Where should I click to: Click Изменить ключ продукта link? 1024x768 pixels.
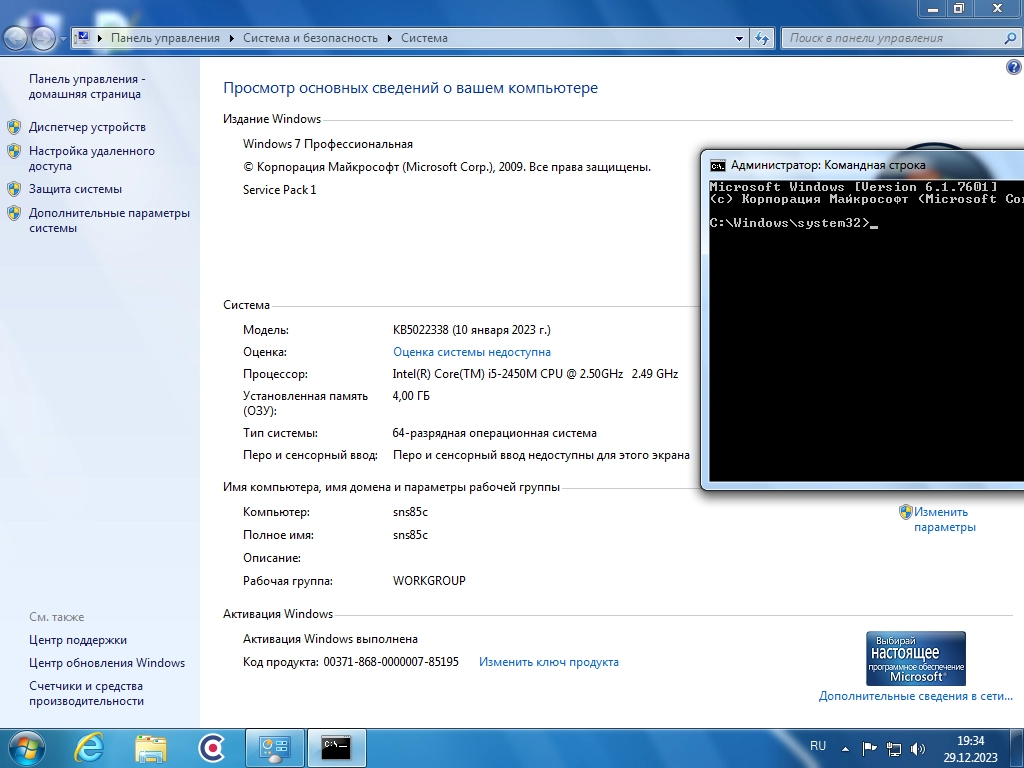(x=549, y=662)
